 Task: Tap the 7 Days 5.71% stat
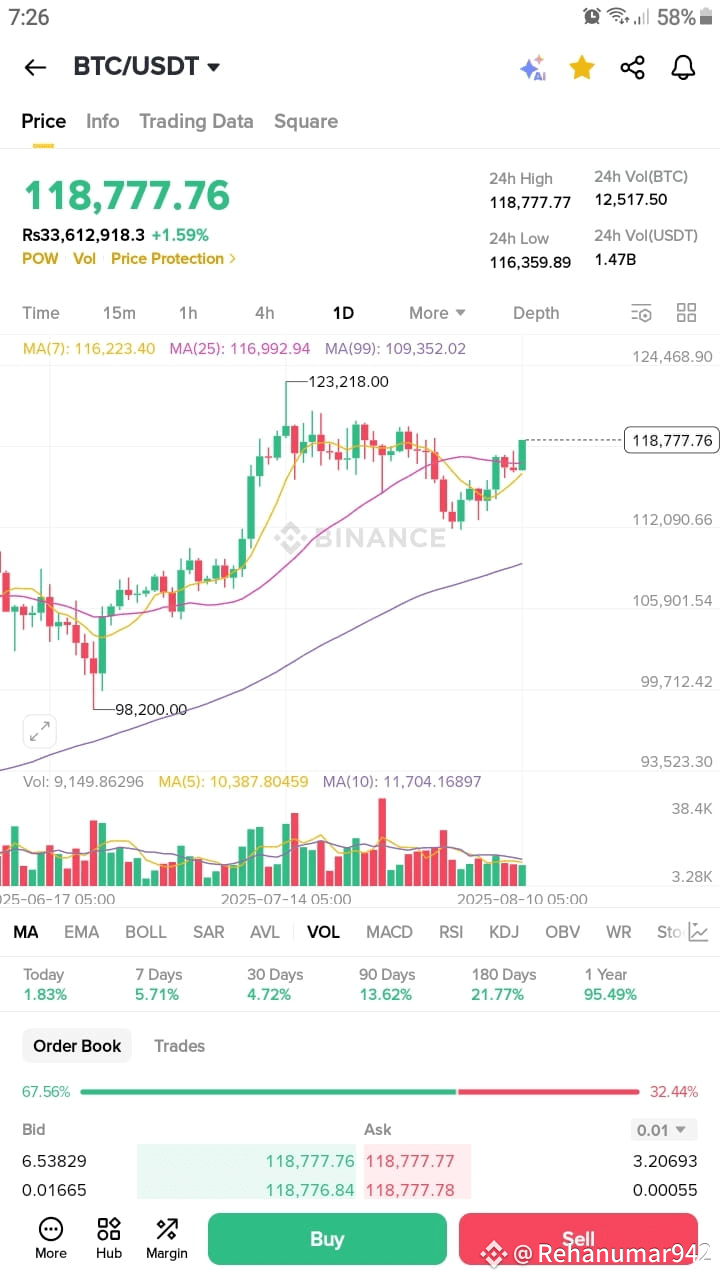click(158, 984)
